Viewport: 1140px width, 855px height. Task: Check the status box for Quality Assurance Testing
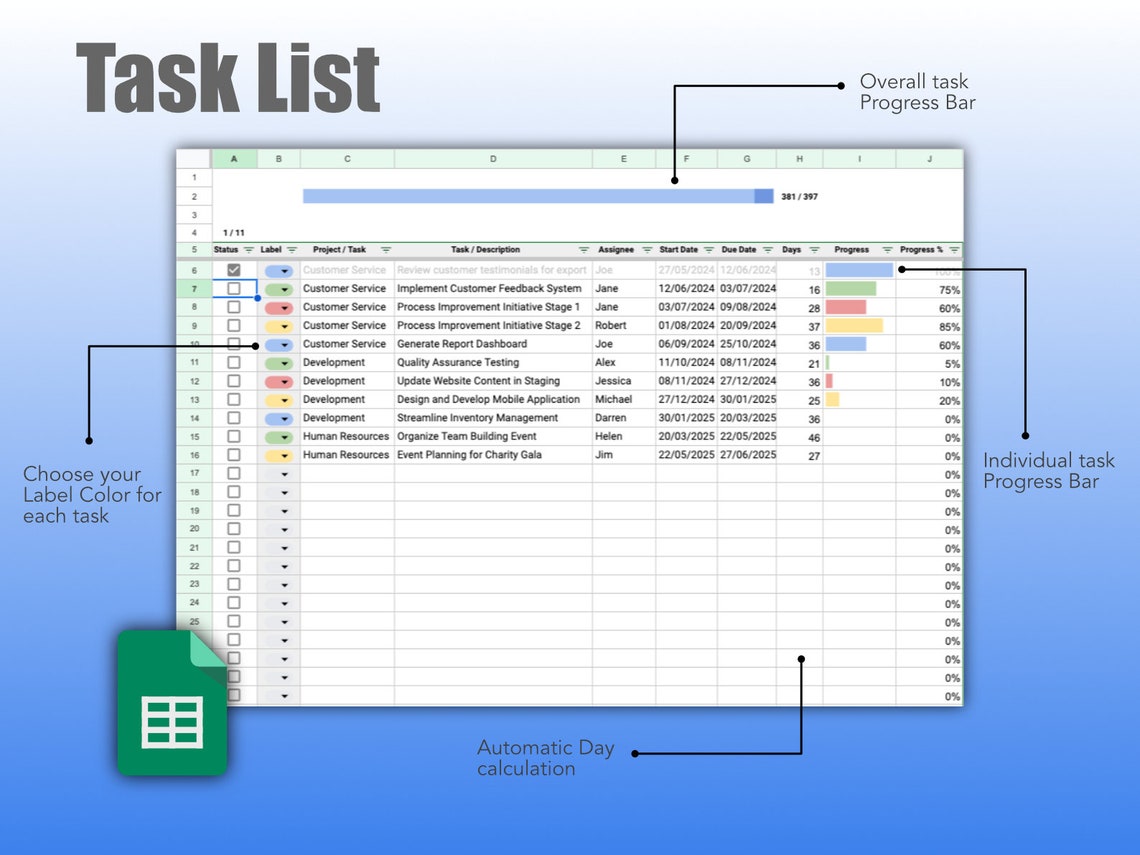[x=233, y=362]
